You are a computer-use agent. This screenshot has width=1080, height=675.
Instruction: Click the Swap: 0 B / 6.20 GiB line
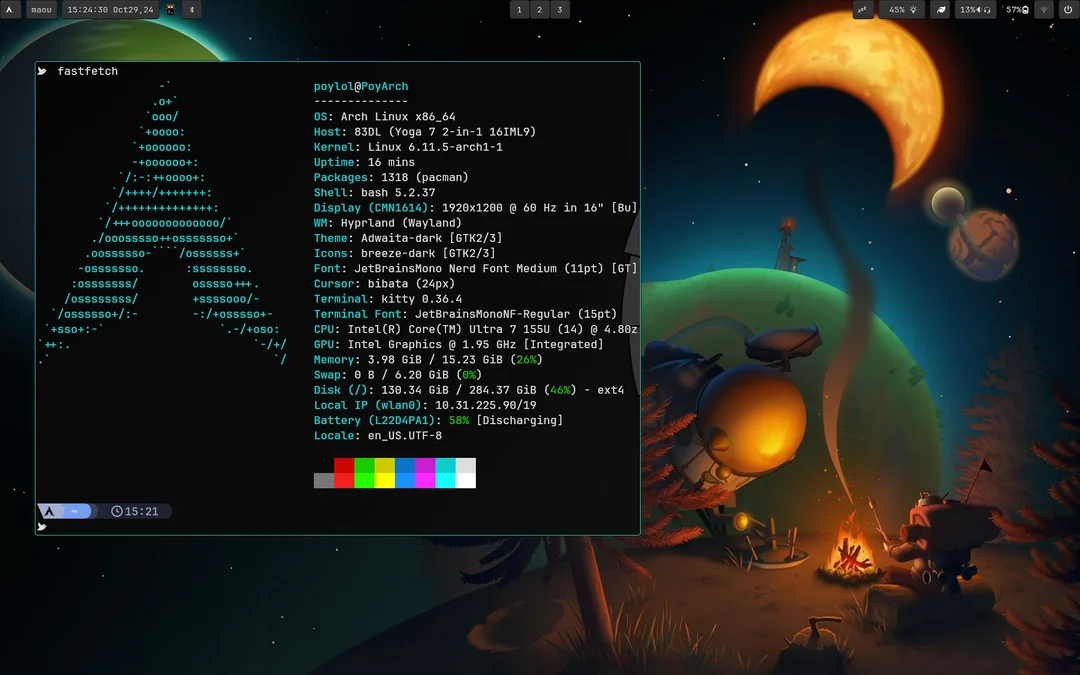coord(397,374)
